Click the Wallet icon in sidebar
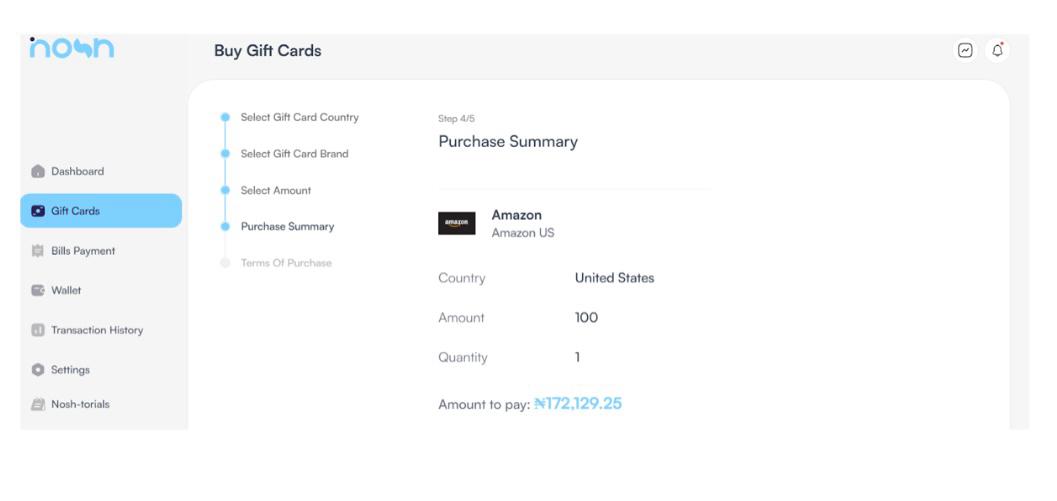 [38, 291]
